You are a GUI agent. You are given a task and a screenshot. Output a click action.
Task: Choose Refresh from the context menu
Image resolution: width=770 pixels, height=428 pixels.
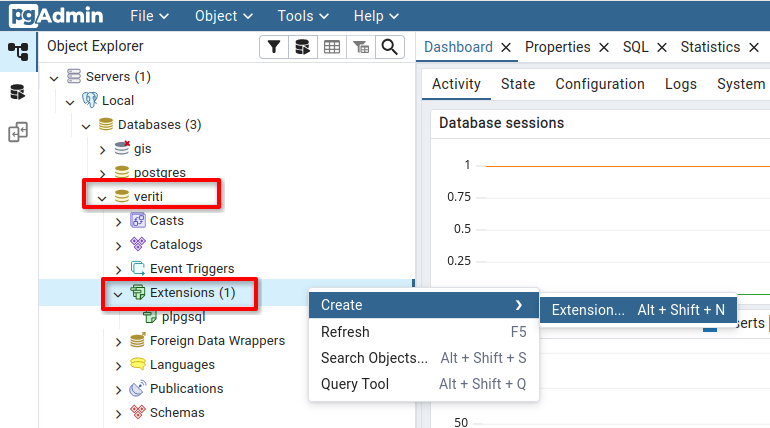pyautogui.click(x=424, y=332)
